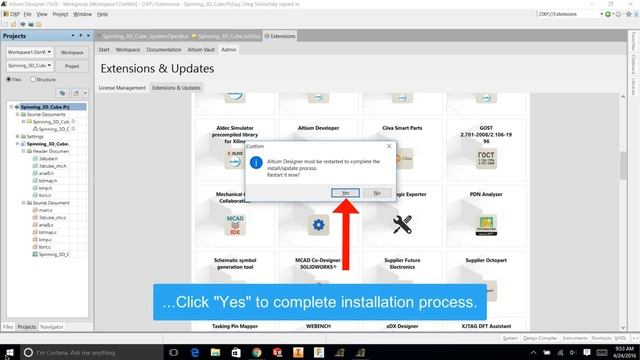The width and height of the screenshot is (640, 360).
Task: Open the DXP menu
Action: point(12,14)
